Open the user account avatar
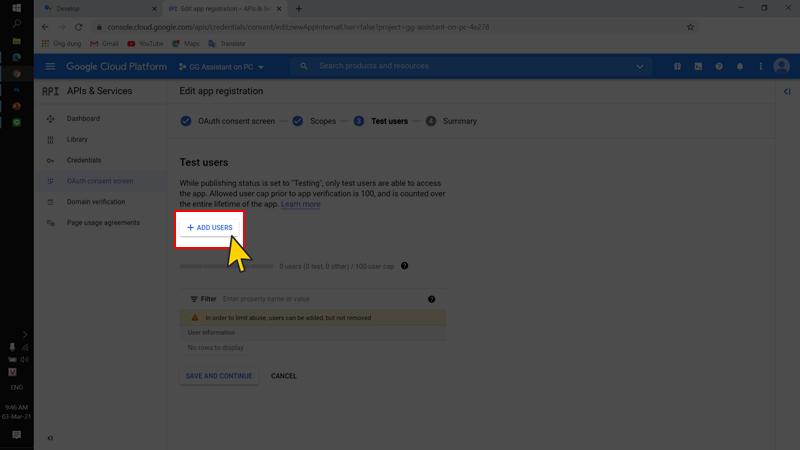The image size is (800, 450). (x=782, y=67)
